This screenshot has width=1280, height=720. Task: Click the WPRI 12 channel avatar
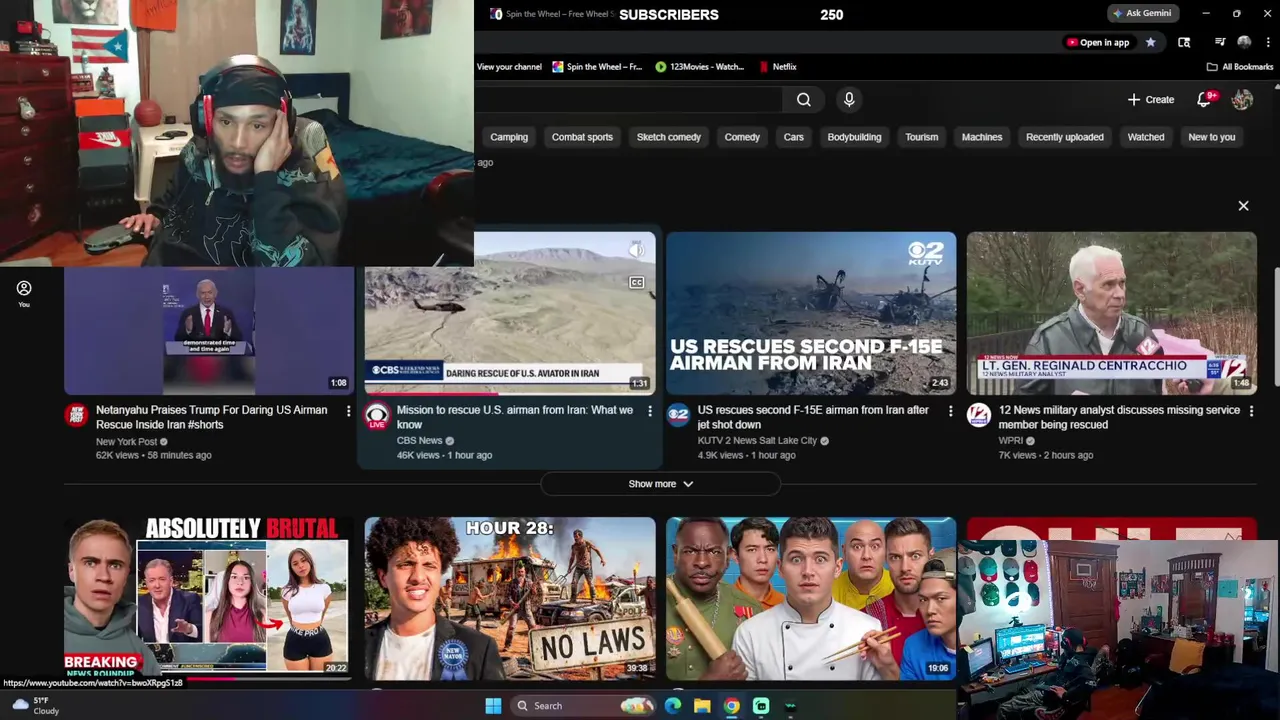click(979, 415)
